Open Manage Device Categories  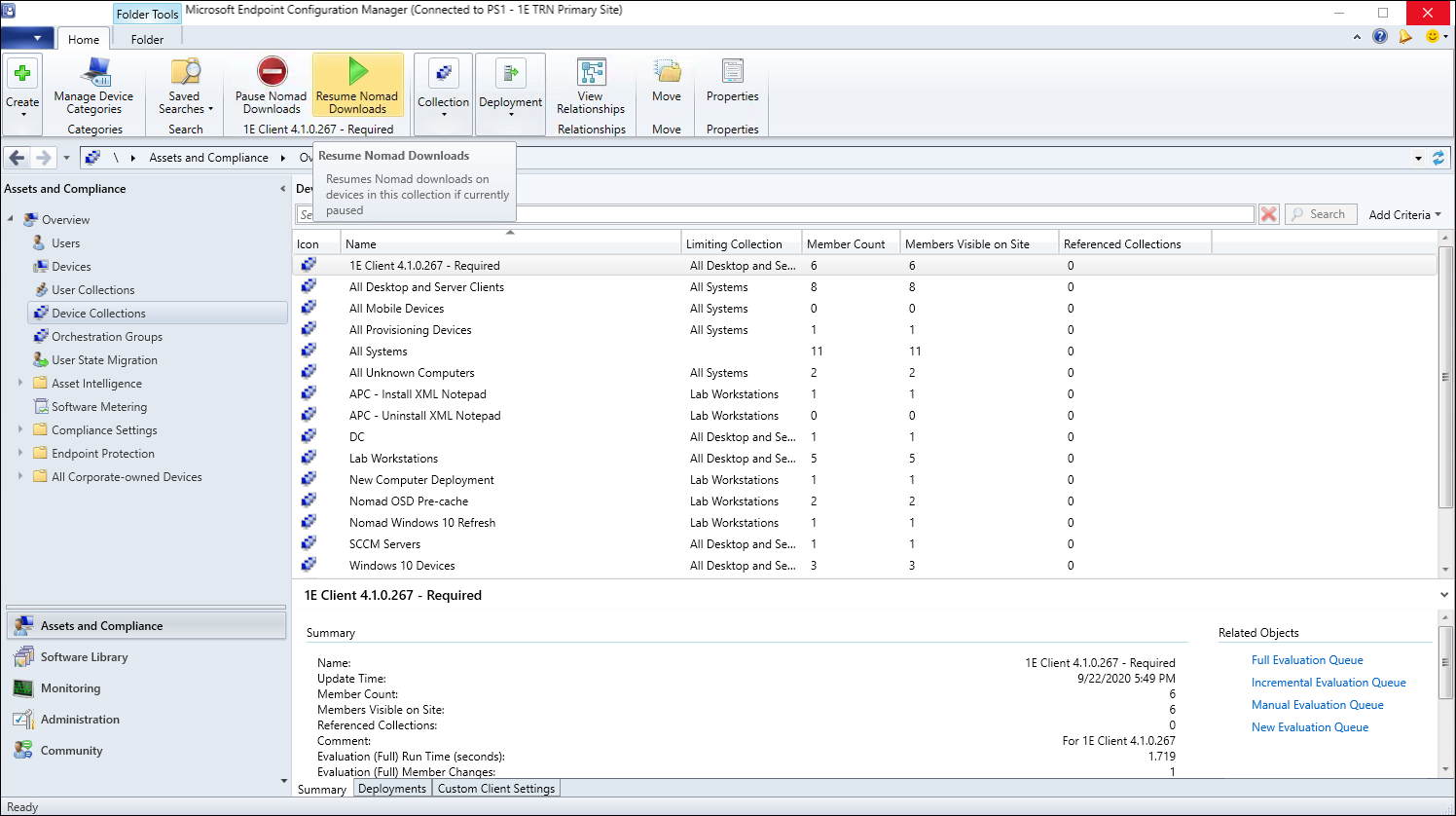tap(94, 87)
